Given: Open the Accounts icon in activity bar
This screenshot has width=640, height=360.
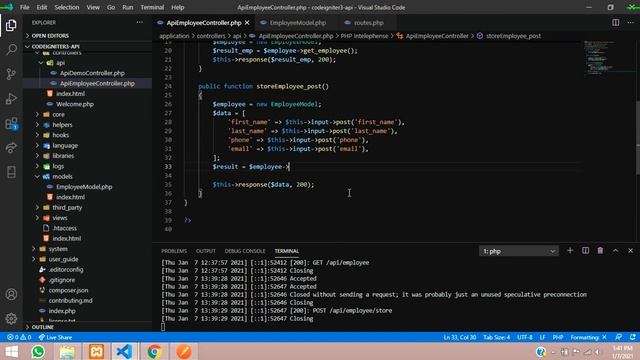Looking at the screenshot, I should (11, 294).
